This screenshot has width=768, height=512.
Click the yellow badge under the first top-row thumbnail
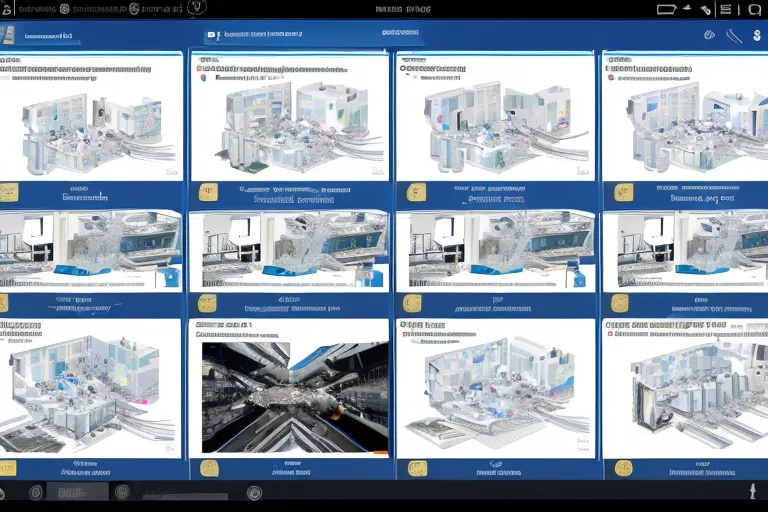click(x=9, y=192)
